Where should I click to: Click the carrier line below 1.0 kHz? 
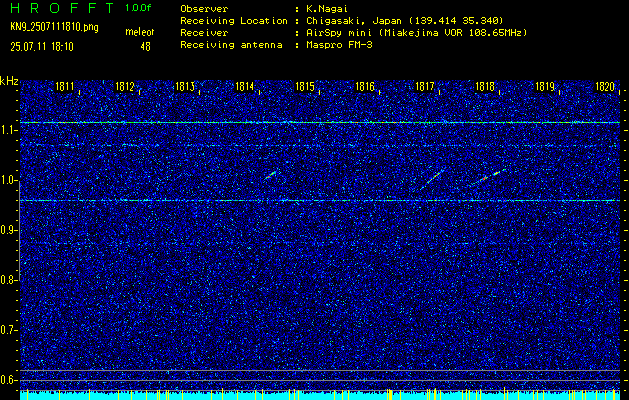(x=320, y=200)
